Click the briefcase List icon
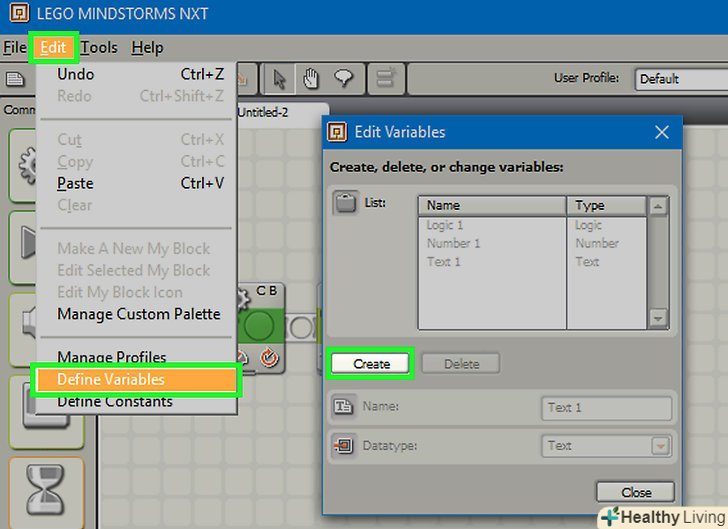728x529 pixels. point(345,203)
